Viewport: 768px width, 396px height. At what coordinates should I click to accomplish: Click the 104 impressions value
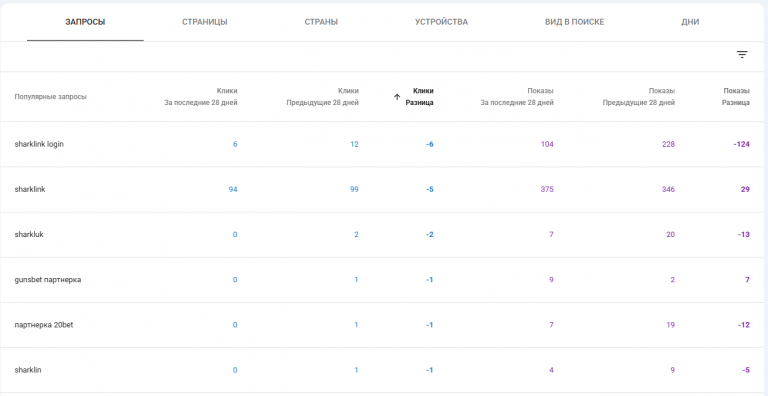(547, 144)
